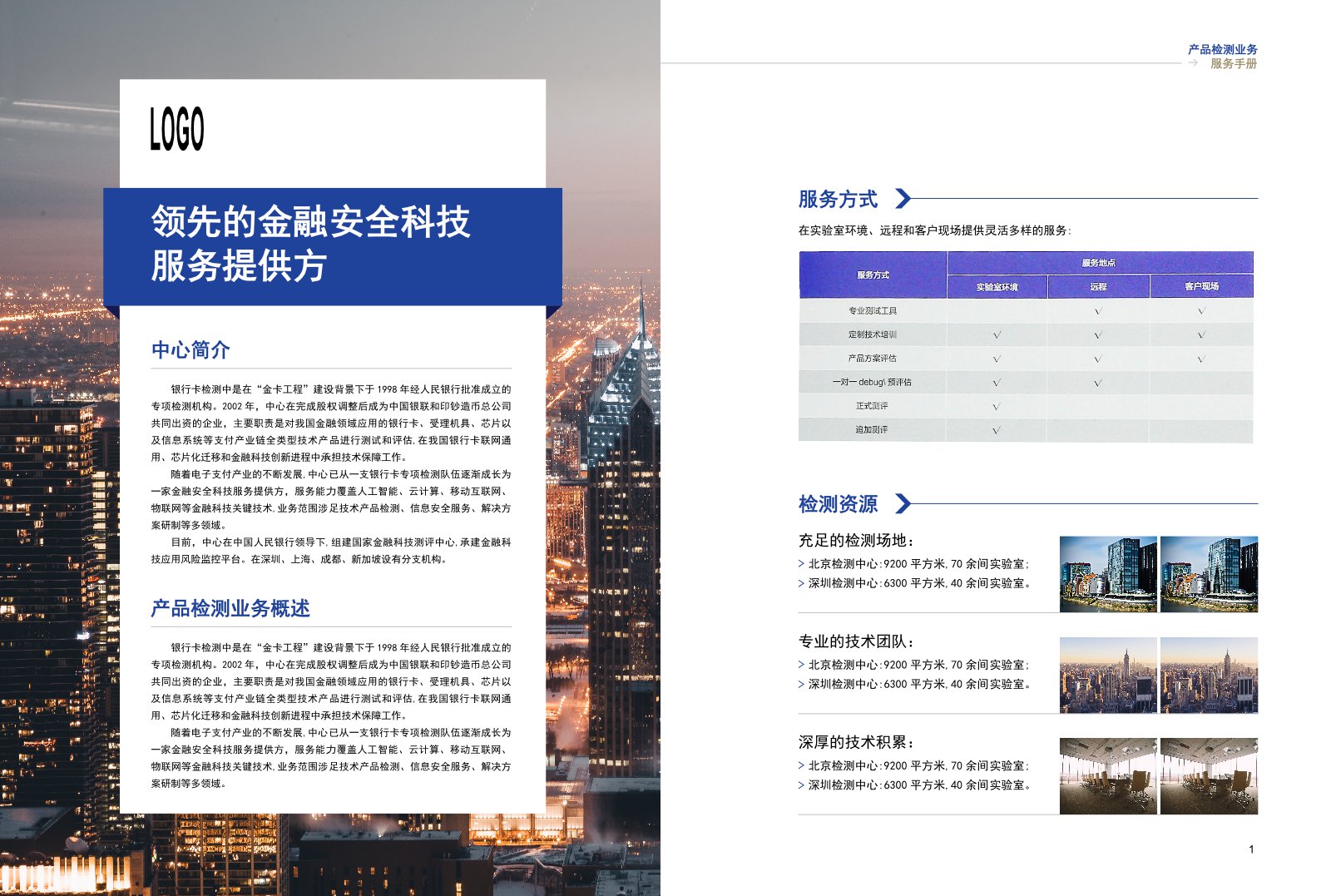
Task: Click the 服务方式 section heading text
Action: (x=838, y=199)
